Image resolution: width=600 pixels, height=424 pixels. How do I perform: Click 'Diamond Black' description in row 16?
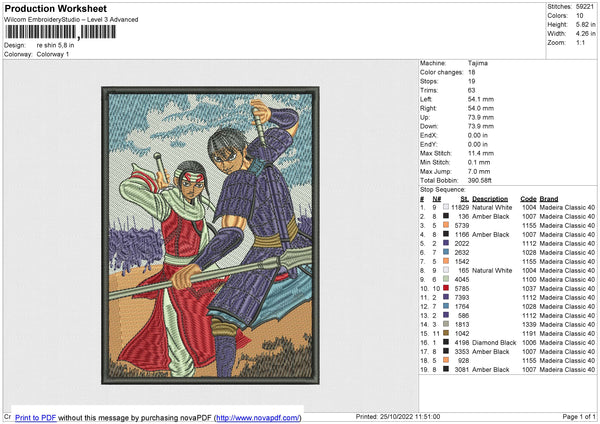pyautogui.click(x=494, y=342)
